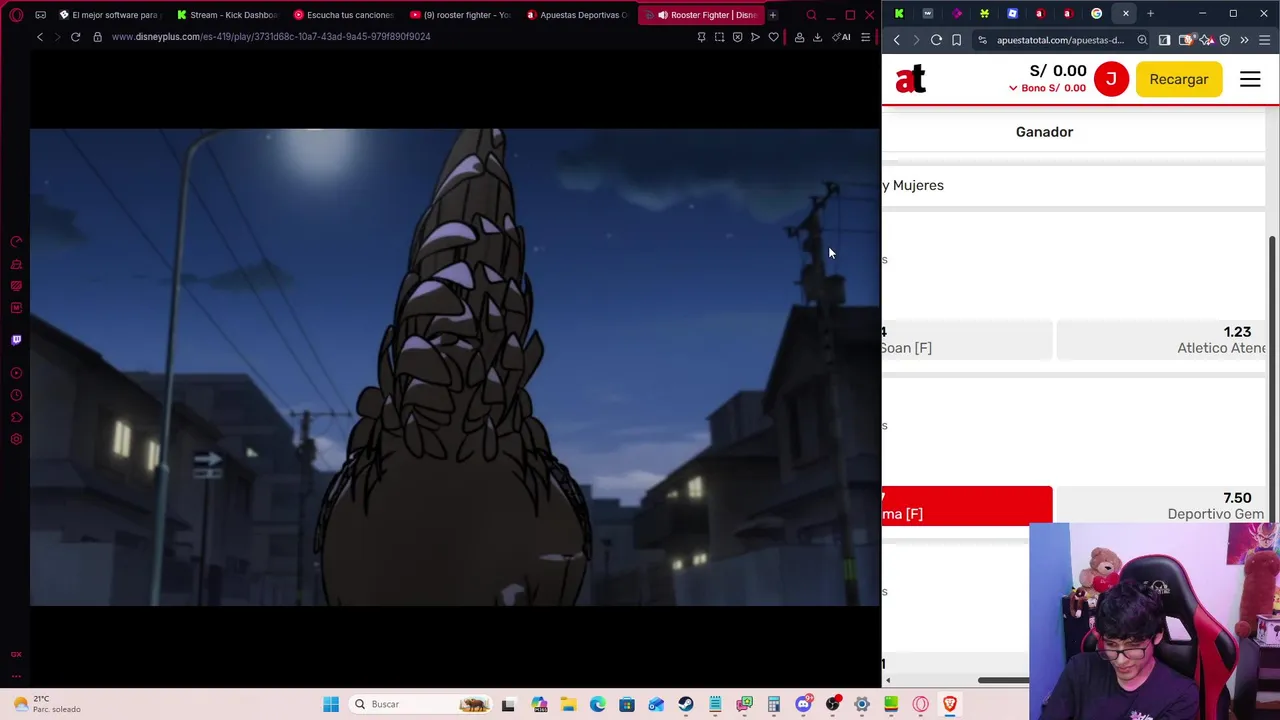Go back in the Brave browser
Image resolution: width=1280 pixels, height=720 pixels.
pos(897,40)
